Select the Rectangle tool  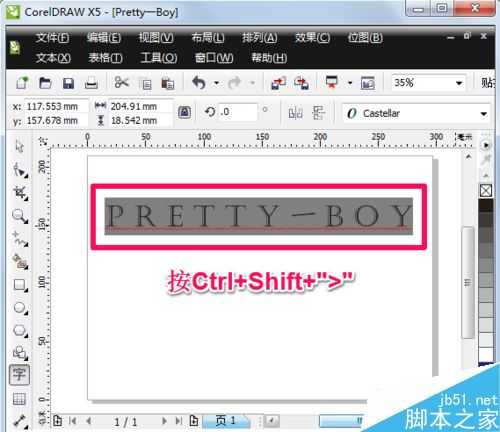point(20,286)
